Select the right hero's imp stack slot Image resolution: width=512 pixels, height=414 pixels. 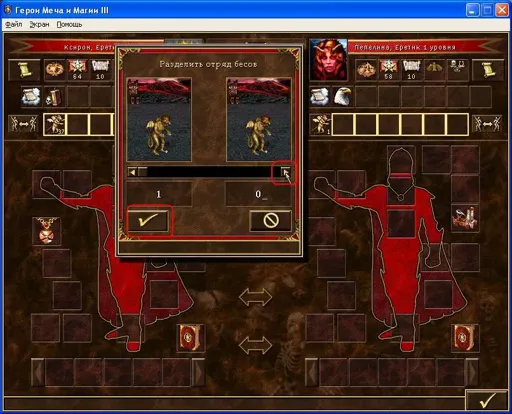coord(320,125)
